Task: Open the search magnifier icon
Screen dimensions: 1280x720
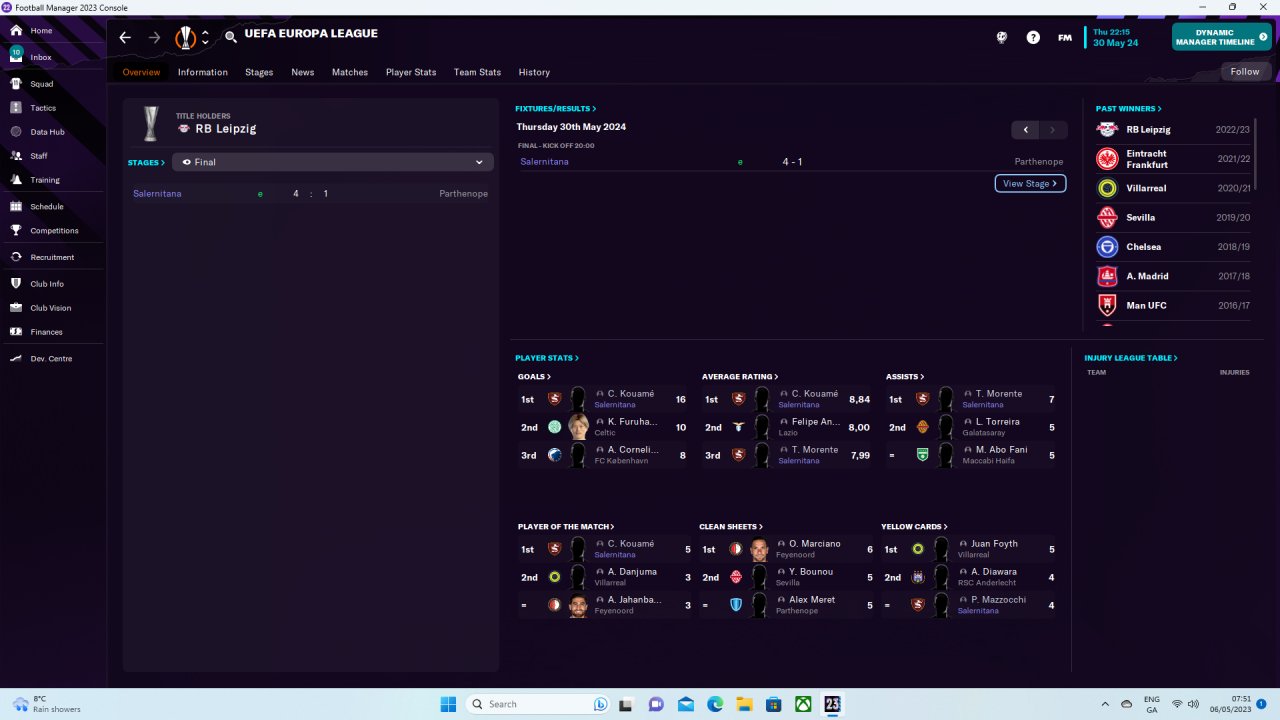Action: (231, 37)
